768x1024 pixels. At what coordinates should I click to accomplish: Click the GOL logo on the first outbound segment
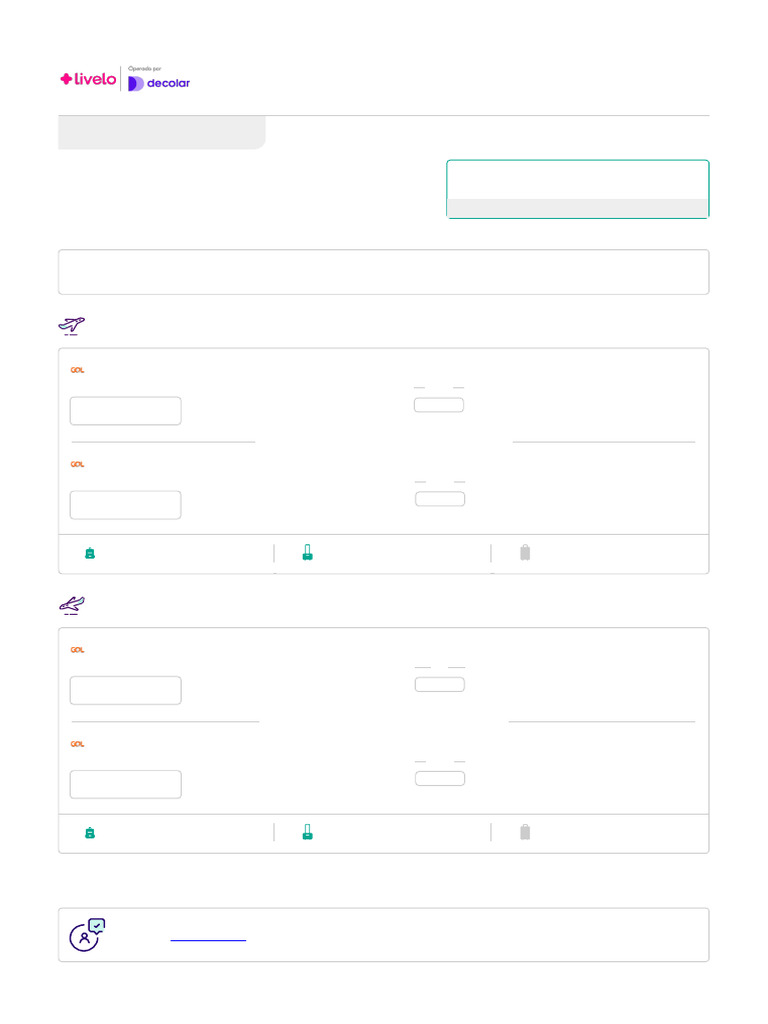[77, 370]
